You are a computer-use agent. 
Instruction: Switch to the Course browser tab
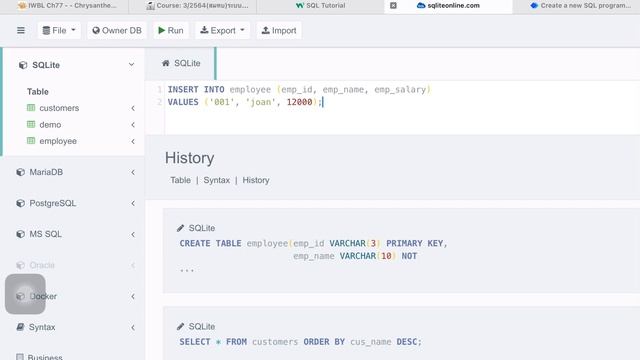click(197, 6)
